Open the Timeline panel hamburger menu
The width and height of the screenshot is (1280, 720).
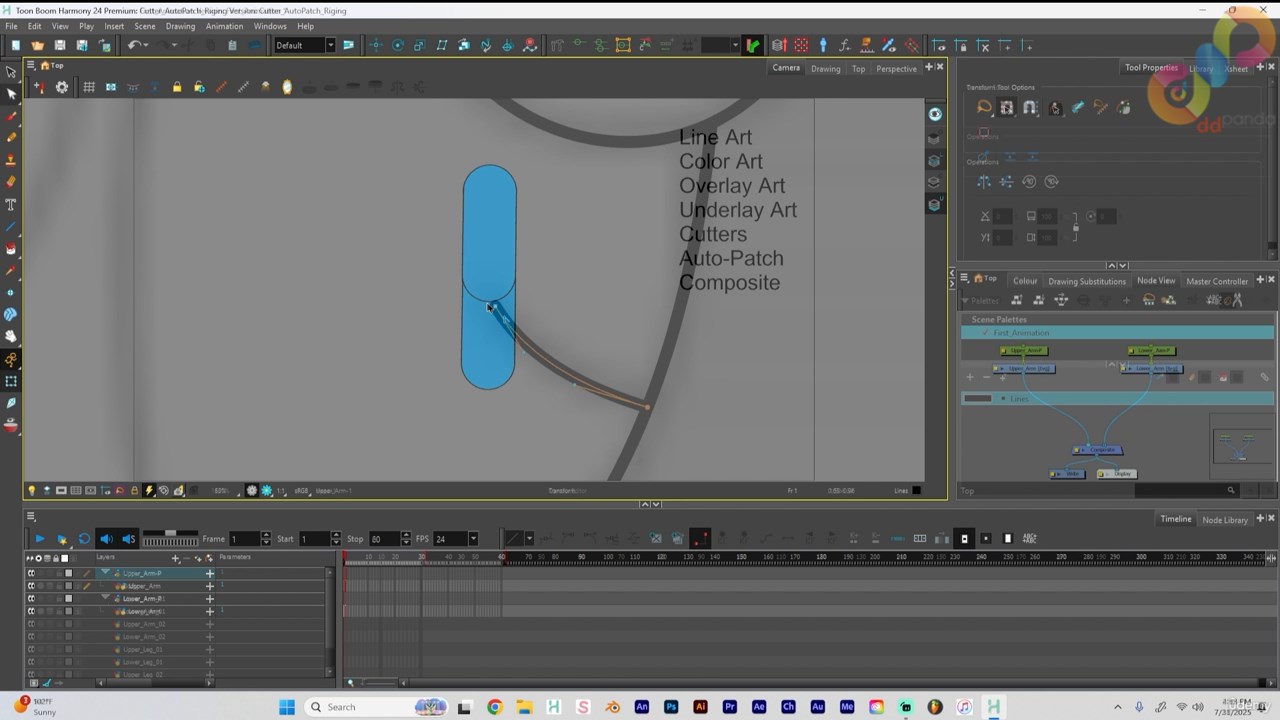(x=31, y=517)
